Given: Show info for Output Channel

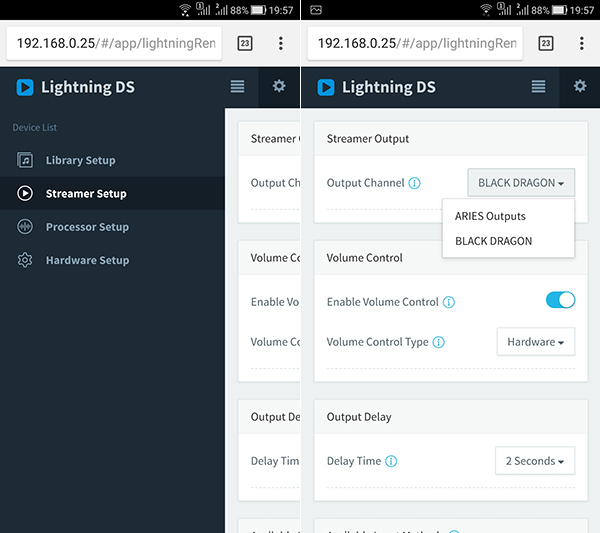Looking at the screenshot, I should tap(414, 183).
